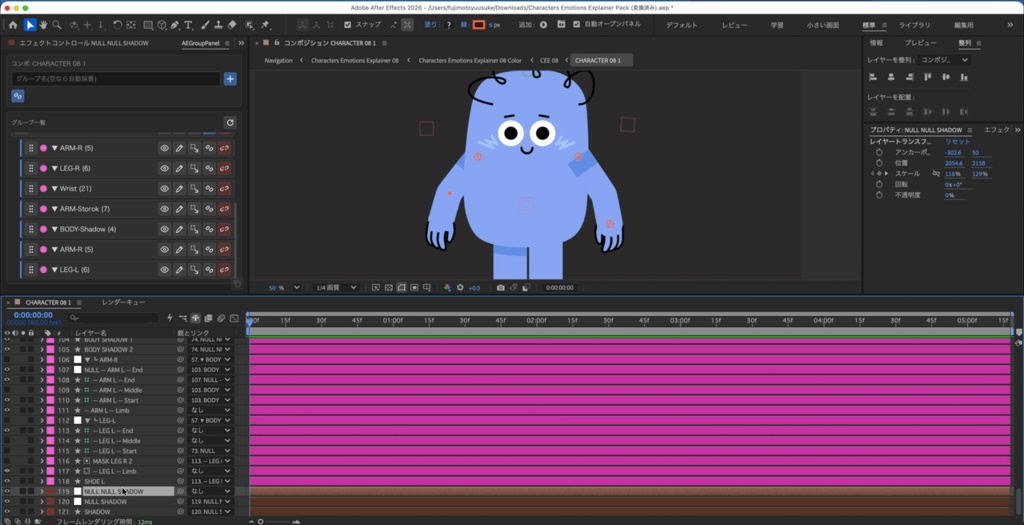The height and width of the screenshot is (525, 1024).
Task: Expand layer 120 NULL SHADOW properties
Action: (x=42, y=501)
